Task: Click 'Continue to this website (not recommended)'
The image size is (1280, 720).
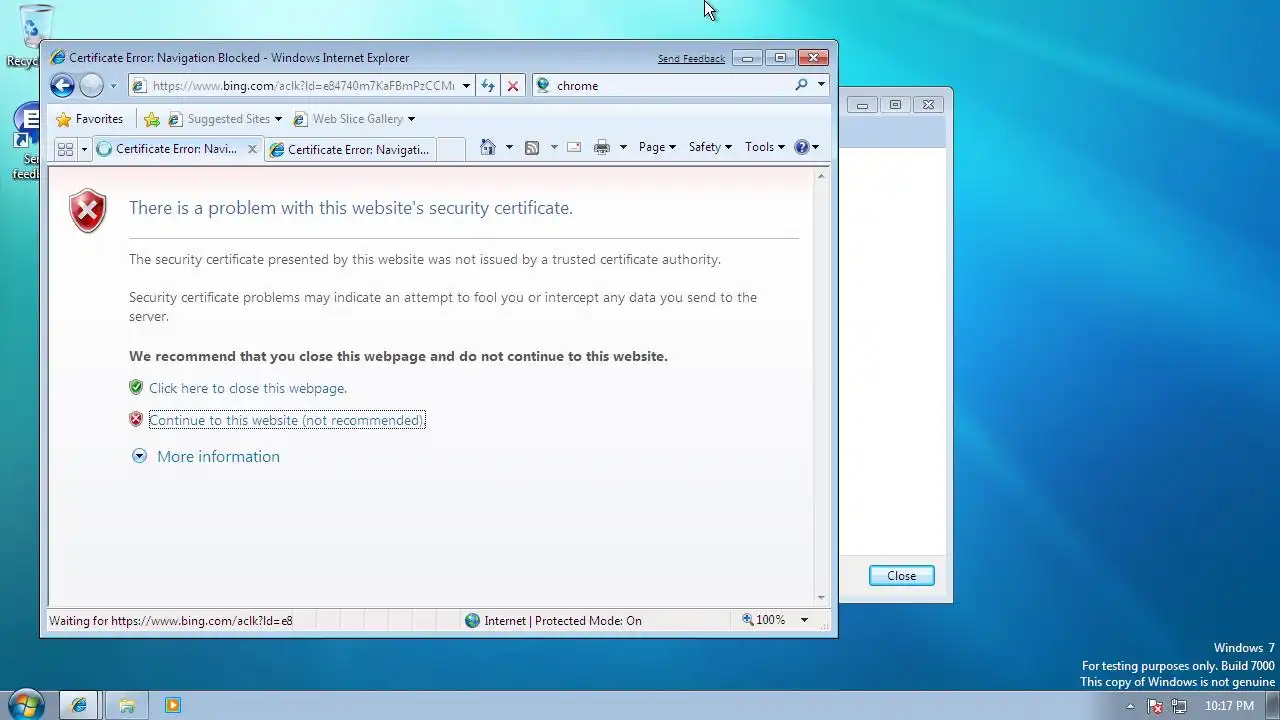Action: pos(287,420)
